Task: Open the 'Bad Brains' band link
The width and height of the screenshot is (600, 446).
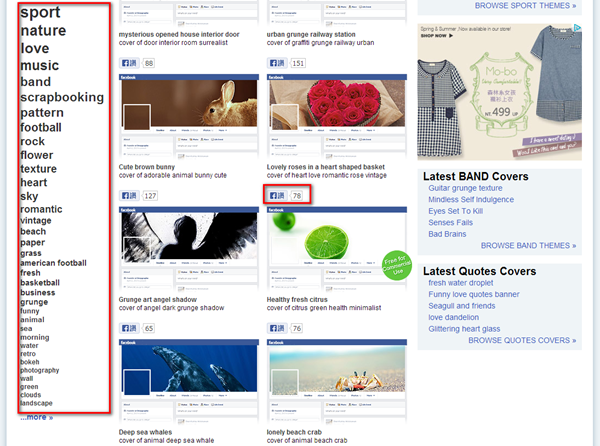Action: coord(447,234)
